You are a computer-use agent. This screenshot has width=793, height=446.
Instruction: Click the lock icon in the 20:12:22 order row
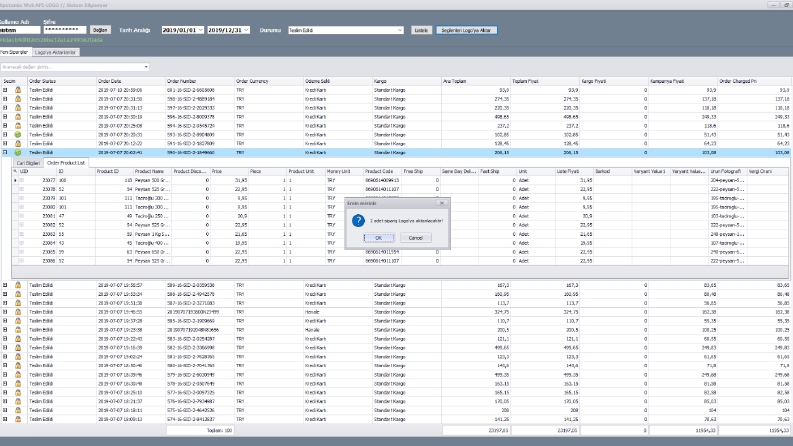click(18, 144)
